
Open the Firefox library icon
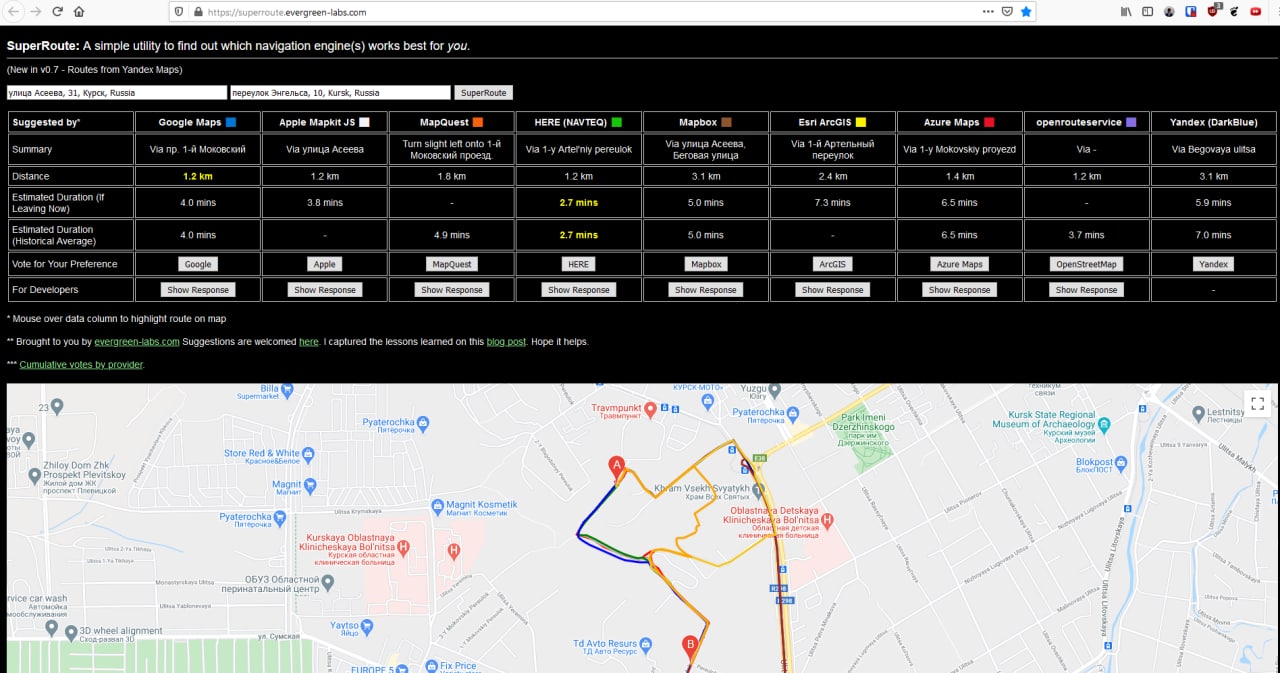1126,12
